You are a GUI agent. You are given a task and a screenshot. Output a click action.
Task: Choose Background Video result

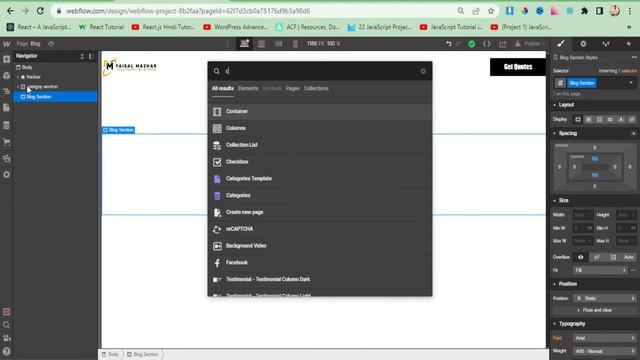click(320, 246)
